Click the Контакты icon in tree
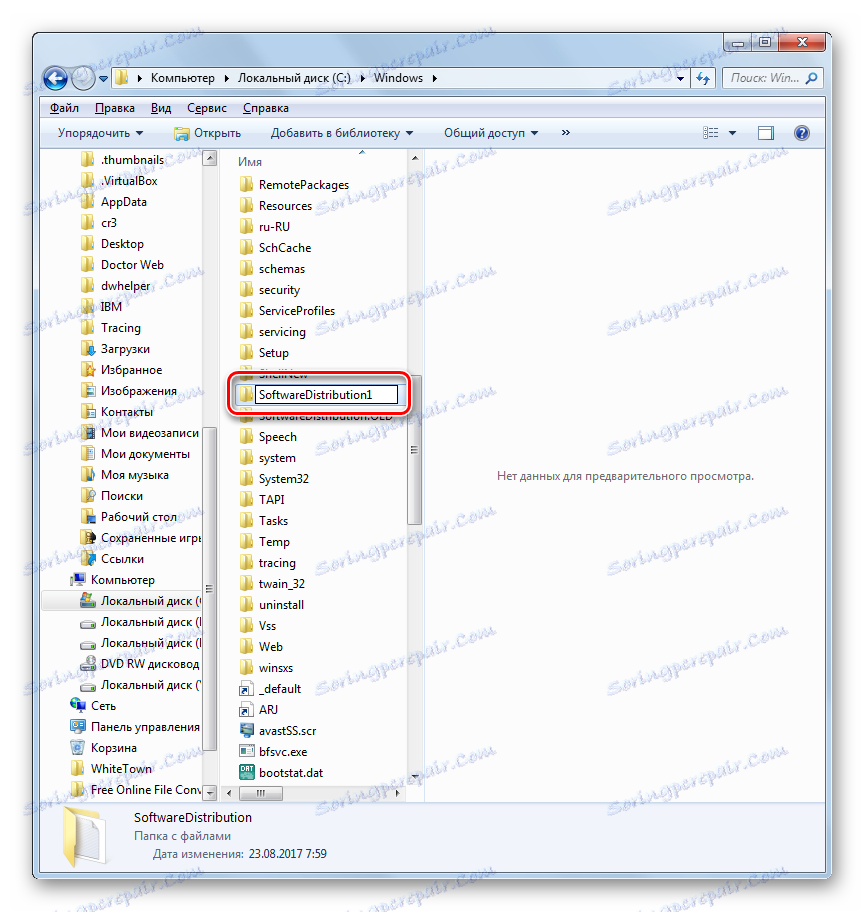The height and width of the screenshot is (912, 865). [88, 412]
